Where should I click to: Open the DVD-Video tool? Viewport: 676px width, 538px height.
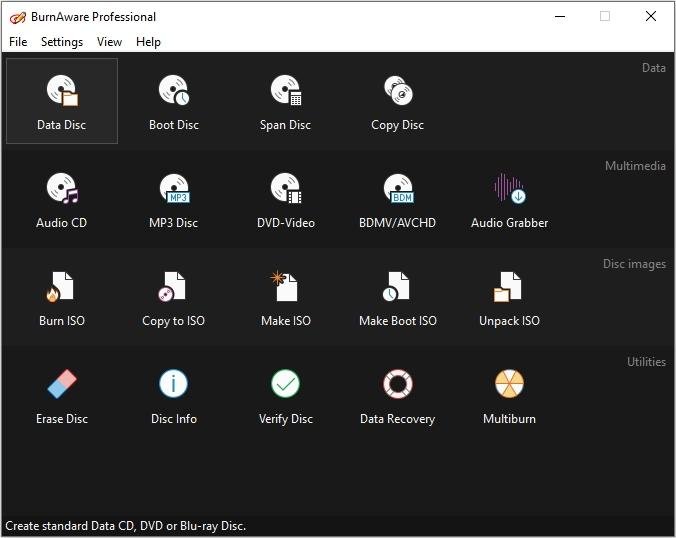coord(286,198)
